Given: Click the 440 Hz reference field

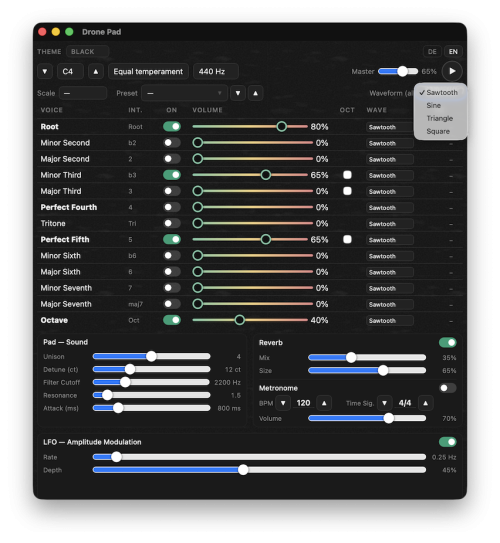Looking at the screenshot, I should coord(215,72).
